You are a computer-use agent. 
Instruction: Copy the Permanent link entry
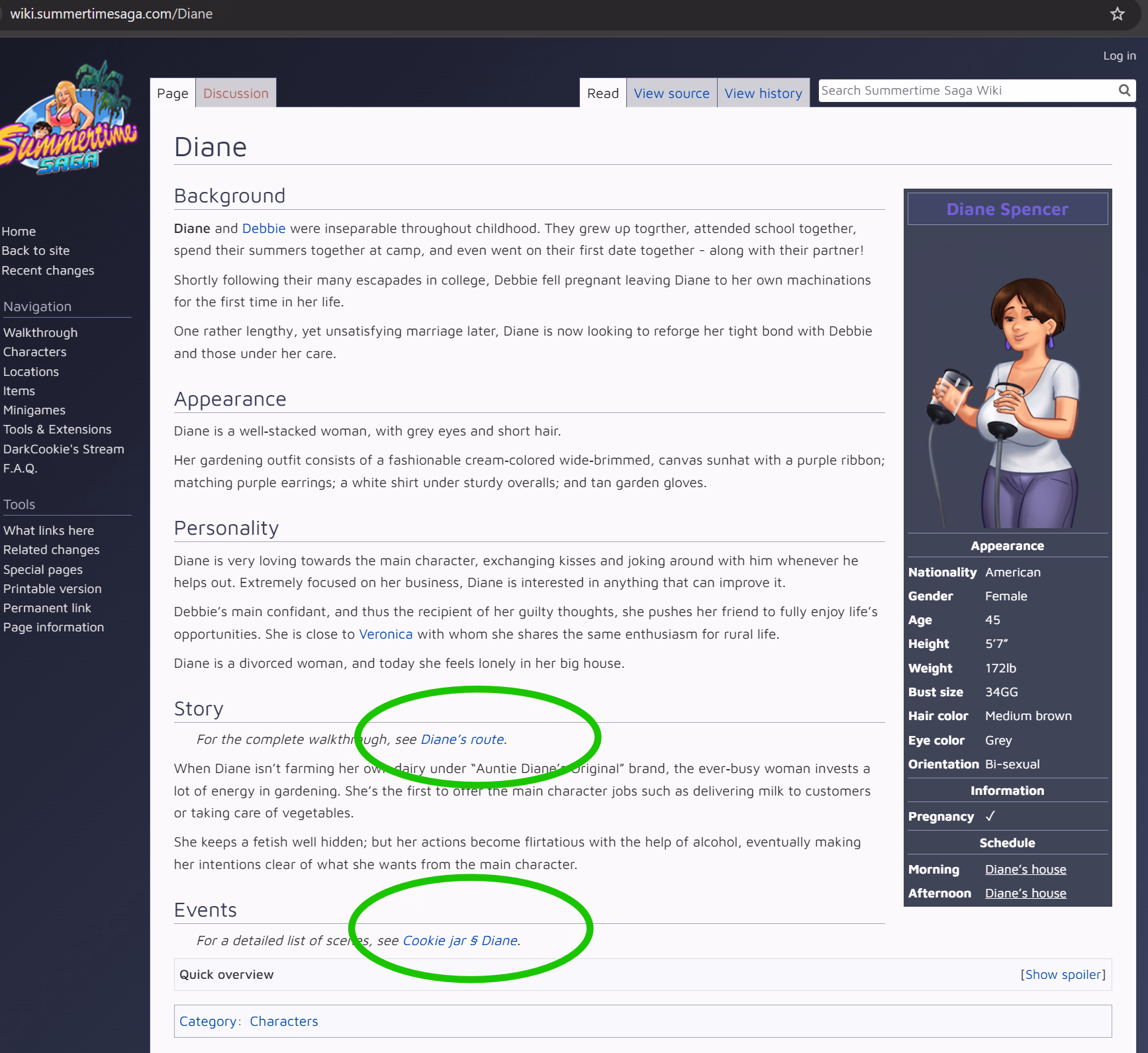point(47,608)
